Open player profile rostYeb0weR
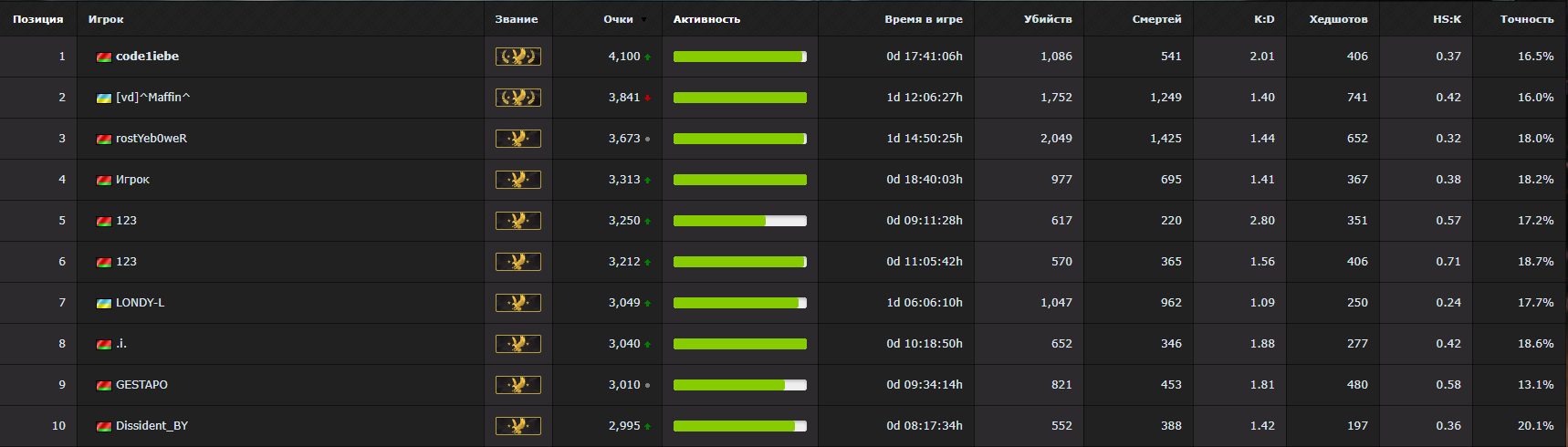This screenshot has height=447, width=1568. (152, 139)
